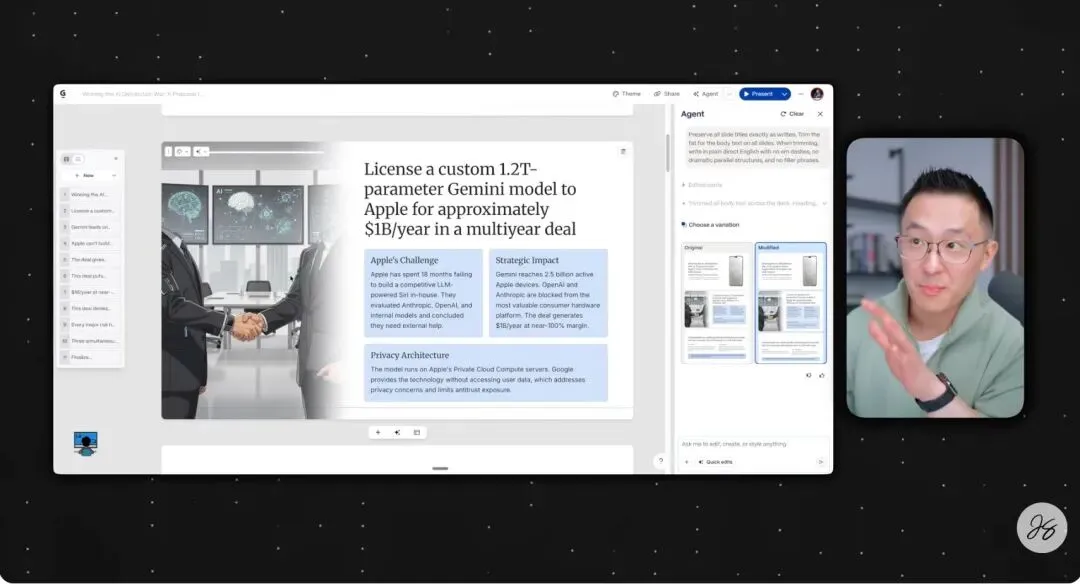
Task: Click the 'Strategic Impact' box heading
Action: point(527,260)
